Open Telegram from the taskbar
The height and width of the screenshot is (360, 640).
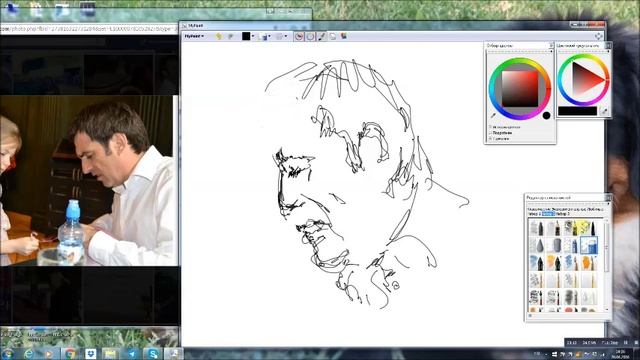(x=132, y=353)
